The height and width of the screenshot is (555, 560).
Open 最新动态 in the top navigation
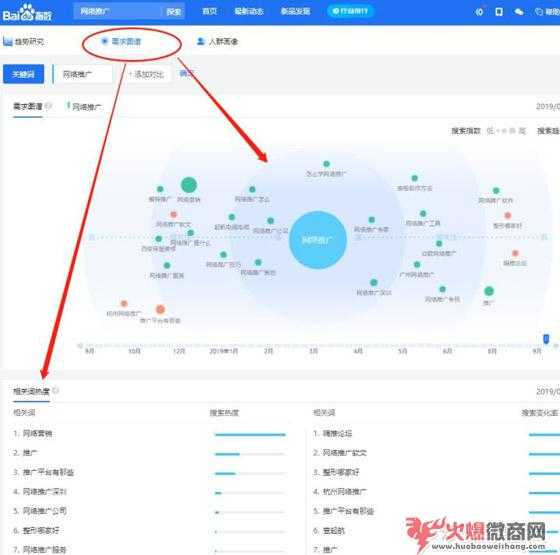[x=249, y=11]
